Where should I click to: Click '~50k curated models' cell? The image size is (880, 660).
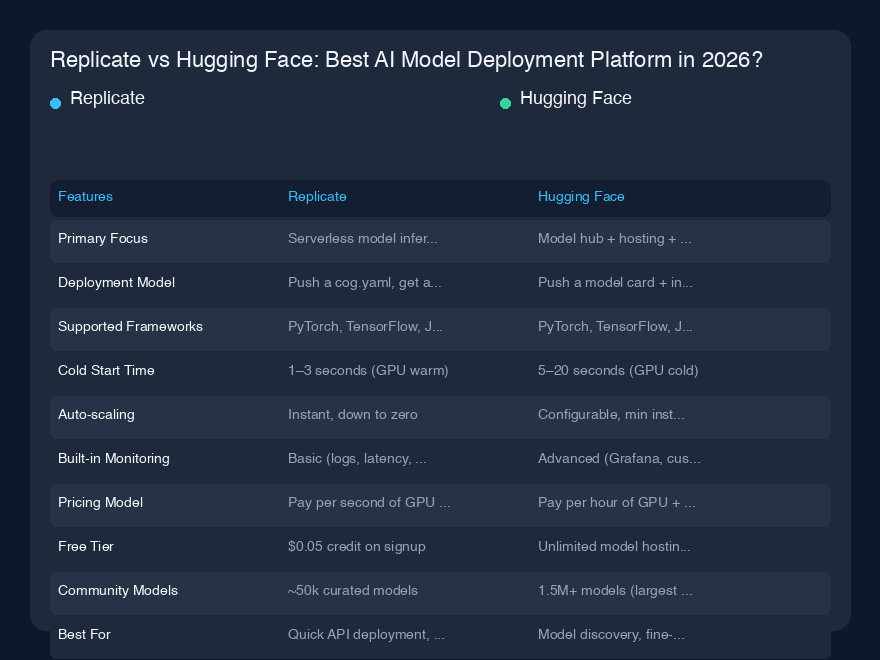(x=352, y=590)
